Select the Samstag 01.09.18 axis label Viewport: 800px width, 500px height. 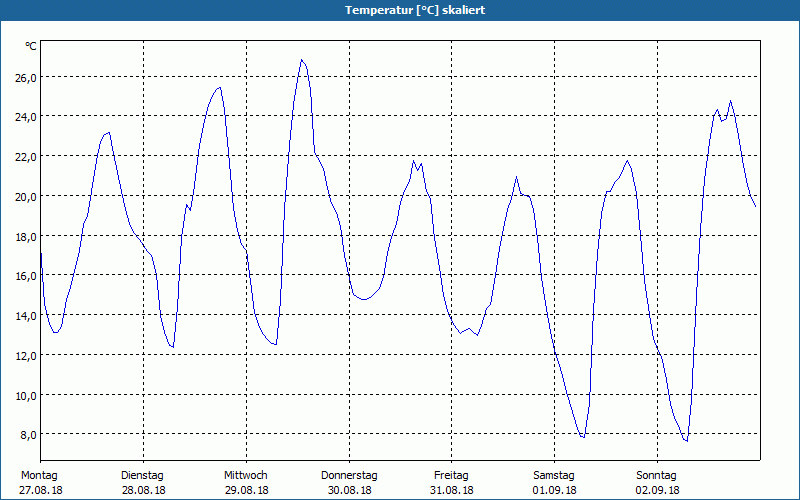554,483
